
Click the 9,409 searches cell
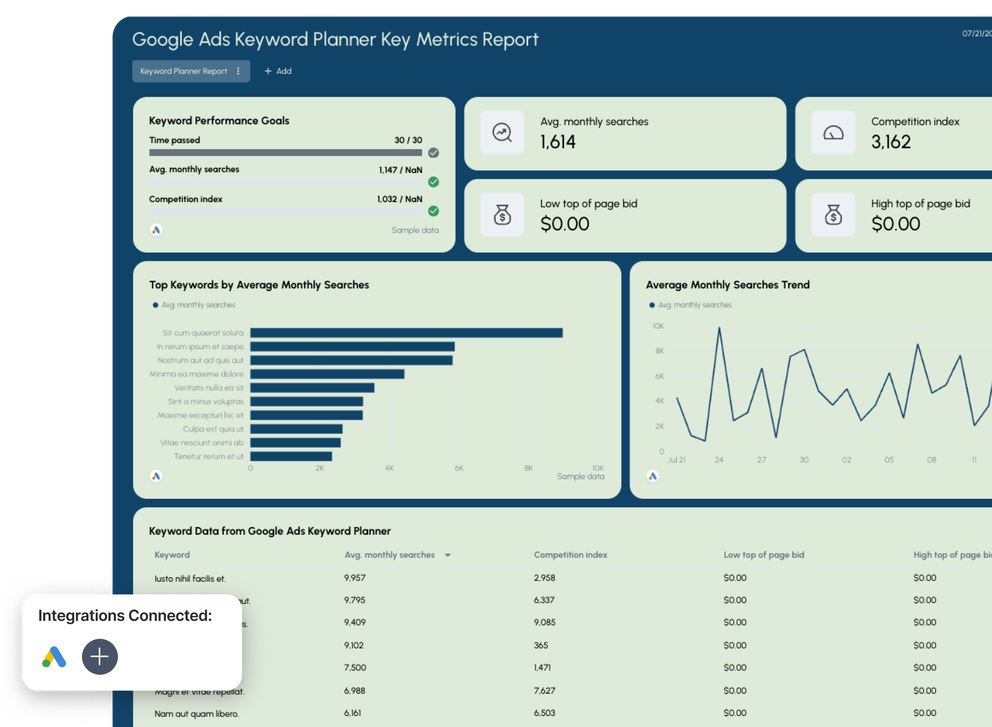click(x=355, y=622)
